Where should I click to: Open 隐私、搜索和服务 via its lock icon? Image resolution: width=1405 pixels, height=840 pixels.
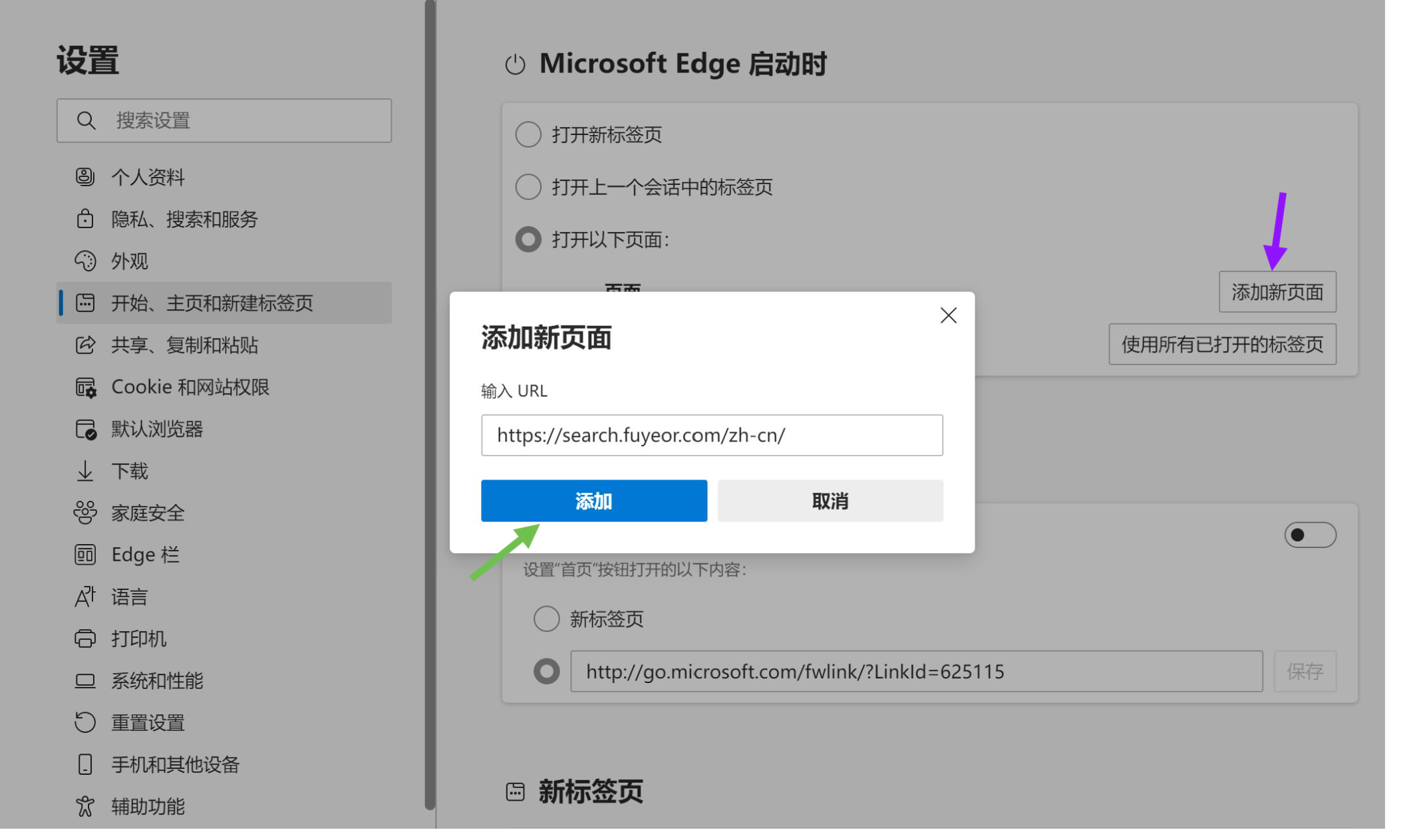(85, 219)
